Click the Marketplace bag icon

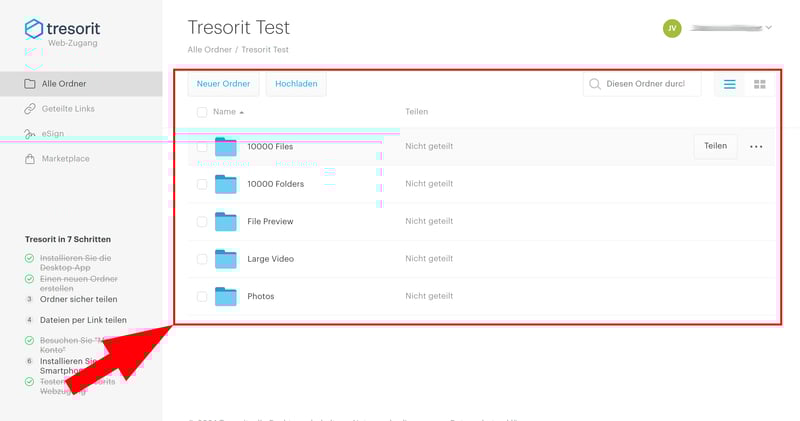tap(30, 159)
